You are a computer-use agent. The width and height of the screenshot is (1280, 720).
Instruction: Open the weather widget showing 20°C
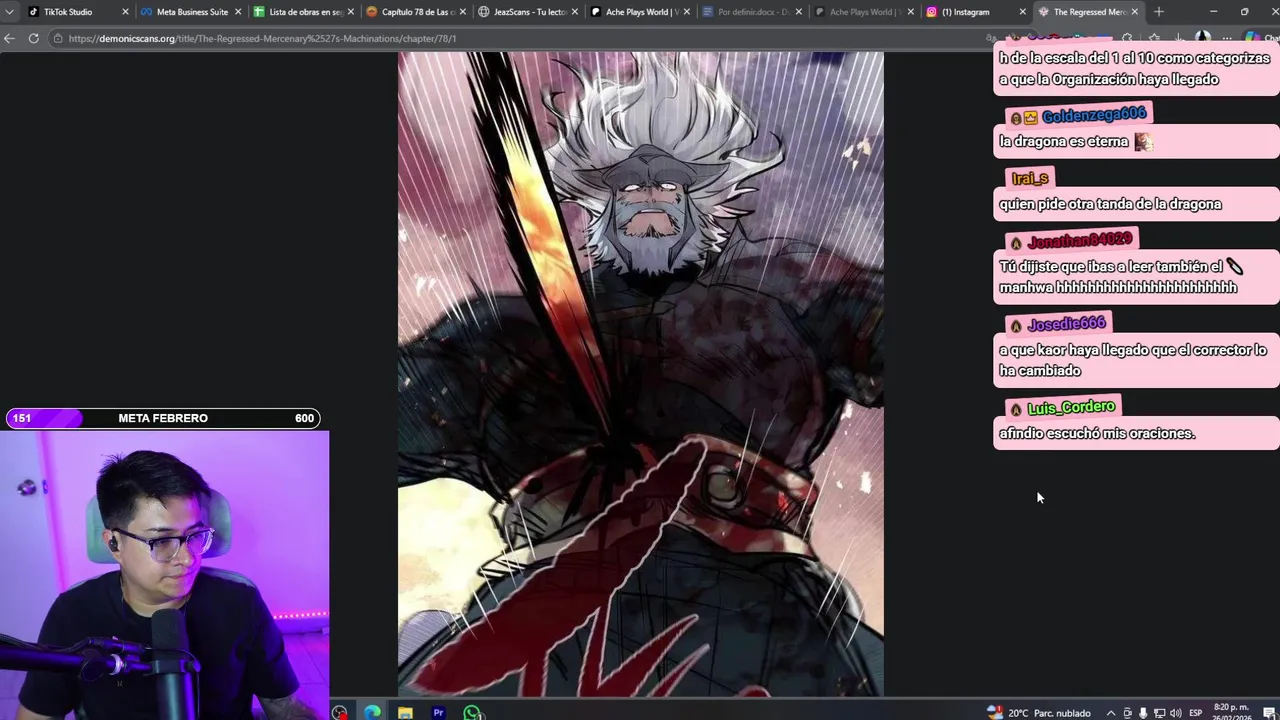click(1038, 712)
